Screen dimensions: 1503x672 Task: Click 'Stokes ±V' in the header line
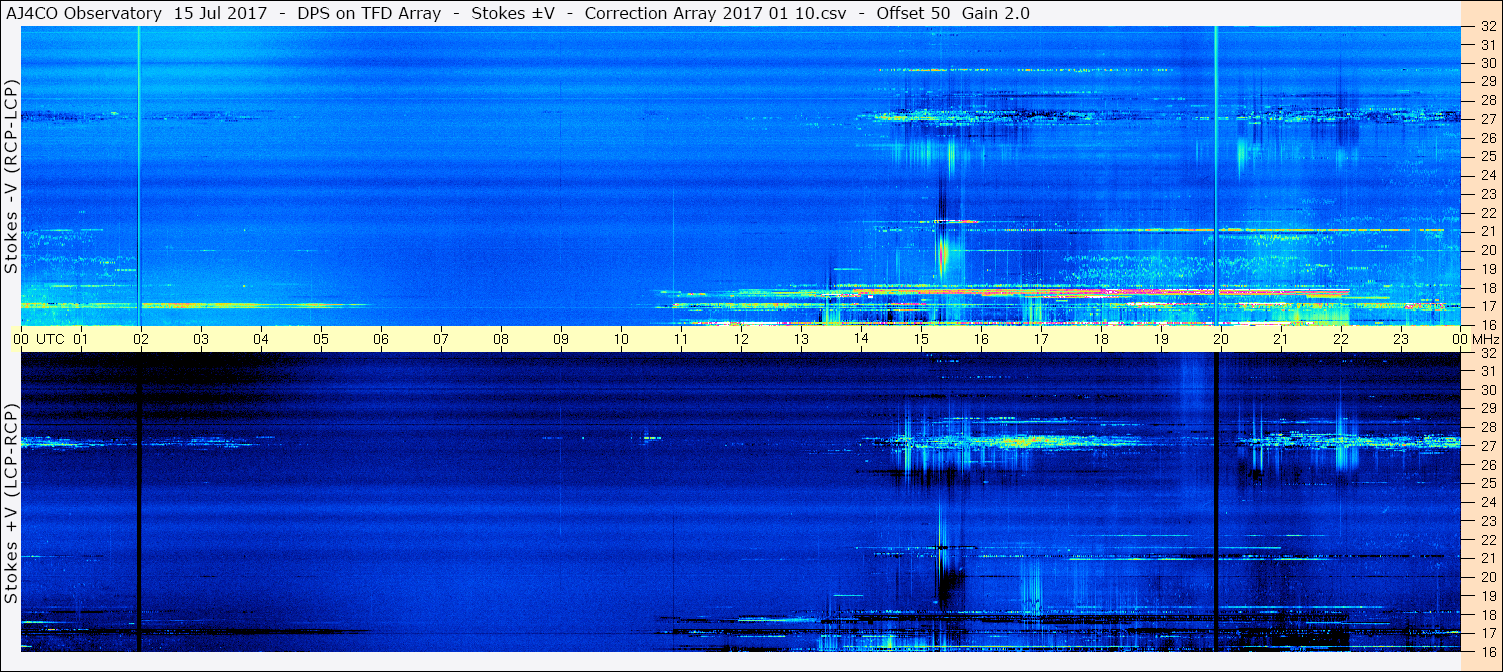[512, 13]
